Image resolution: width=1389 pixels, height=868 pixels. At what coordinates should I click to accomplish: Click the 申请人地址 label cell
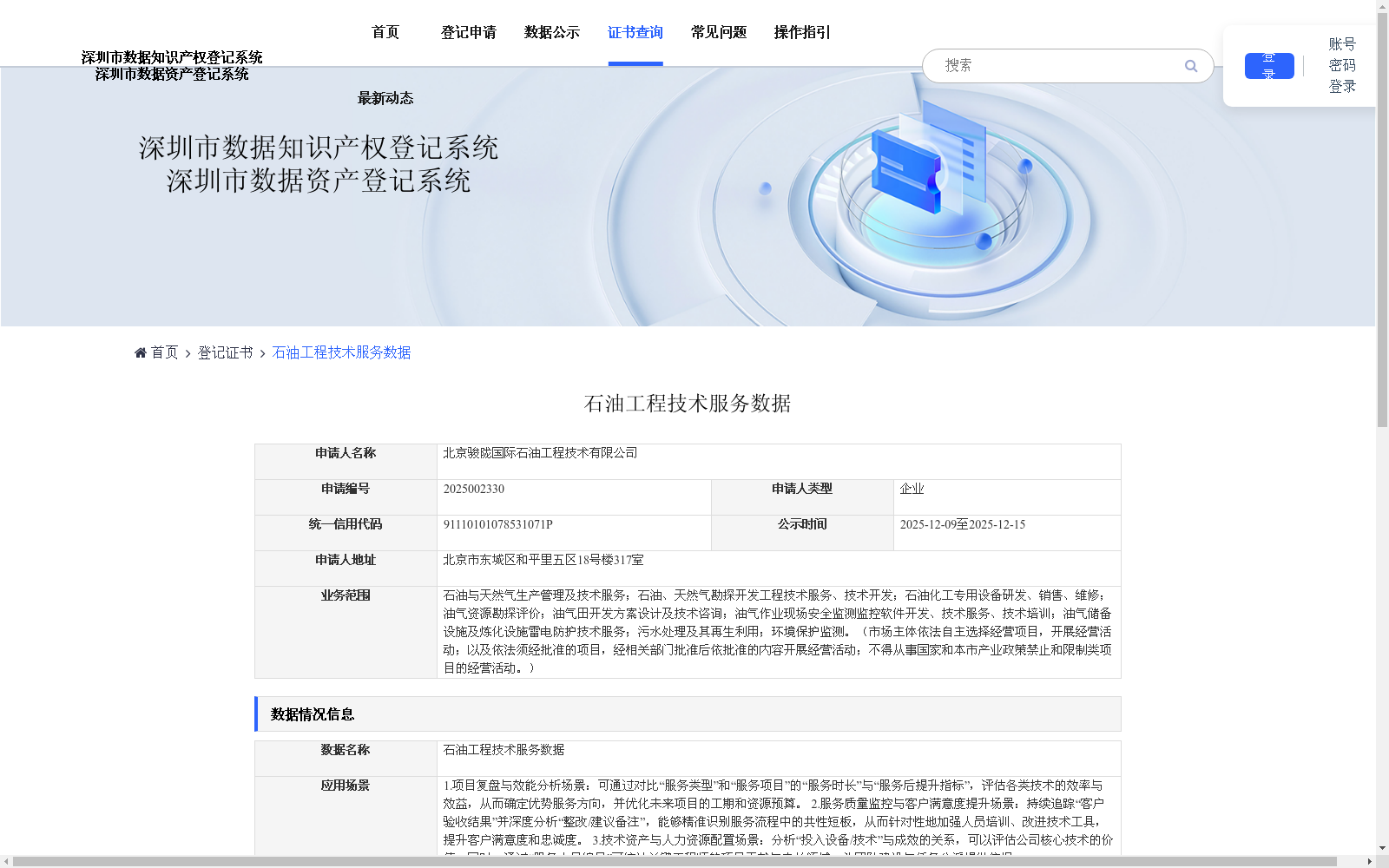[x=346, y=569]
